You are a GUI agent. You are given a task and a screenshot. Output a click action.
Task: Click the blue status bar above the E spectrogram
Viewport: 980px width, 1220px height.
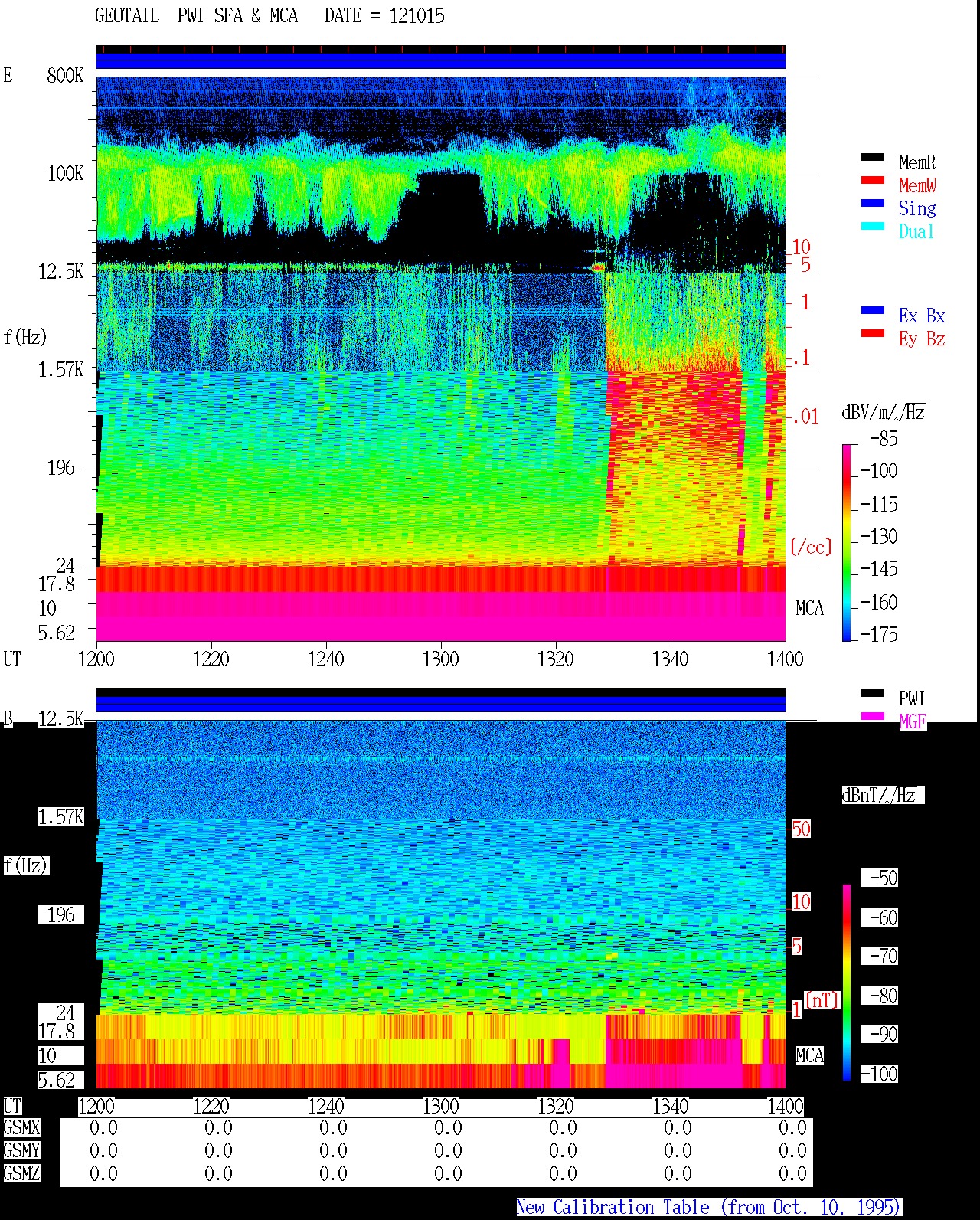click(x=441, y=61)
